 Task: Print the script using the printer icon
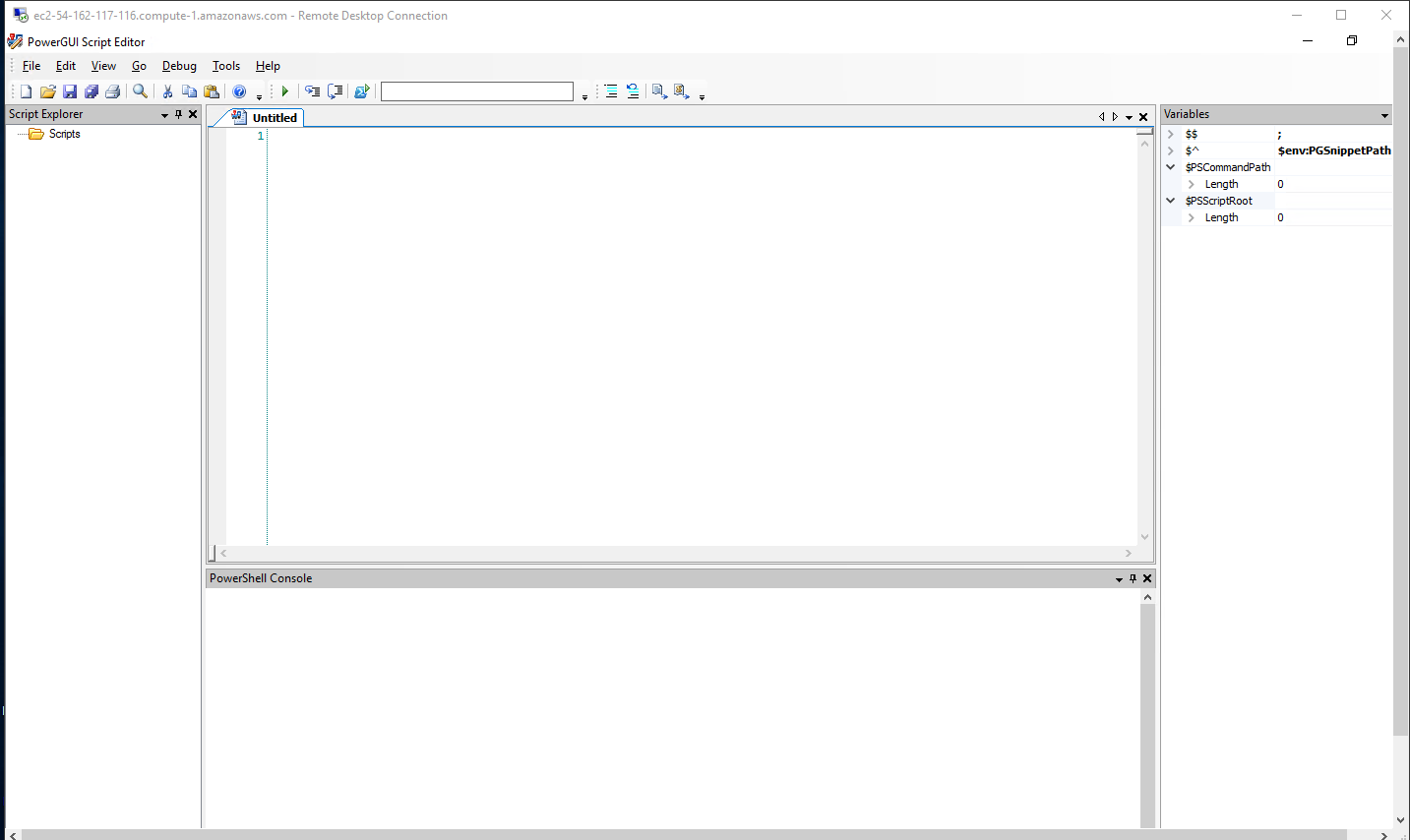click(x=113, y=91)
